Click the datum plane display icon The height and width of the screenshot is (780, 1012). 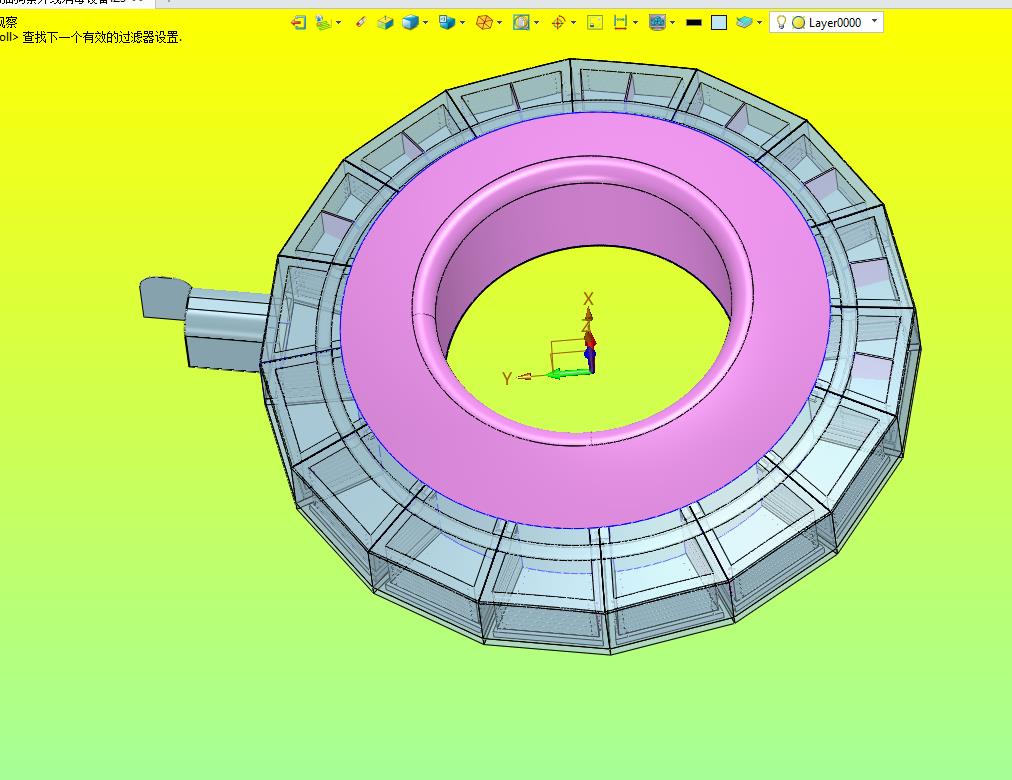[323, 23]
